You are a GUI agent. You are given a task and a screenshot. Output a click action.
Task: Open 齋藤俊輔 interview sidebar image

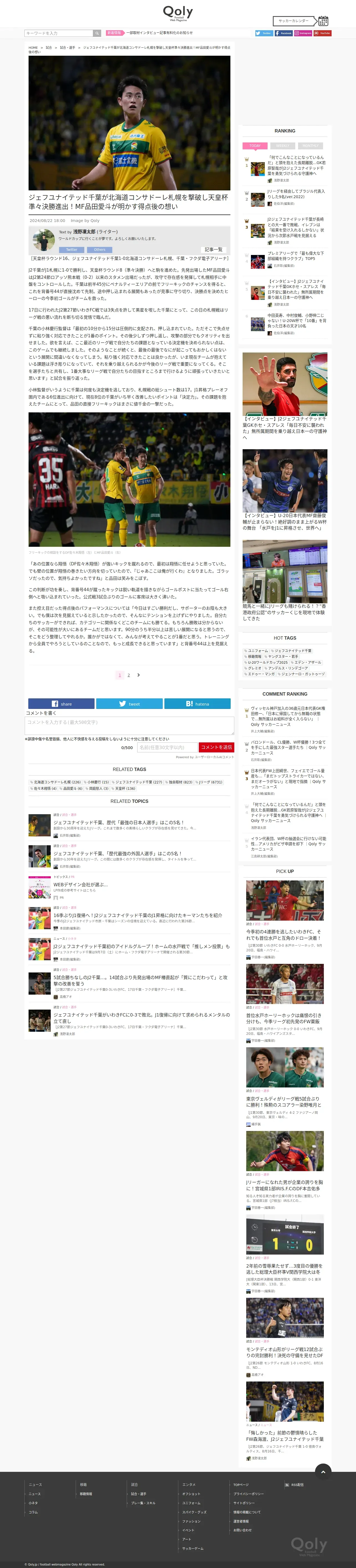pos(285,481)
